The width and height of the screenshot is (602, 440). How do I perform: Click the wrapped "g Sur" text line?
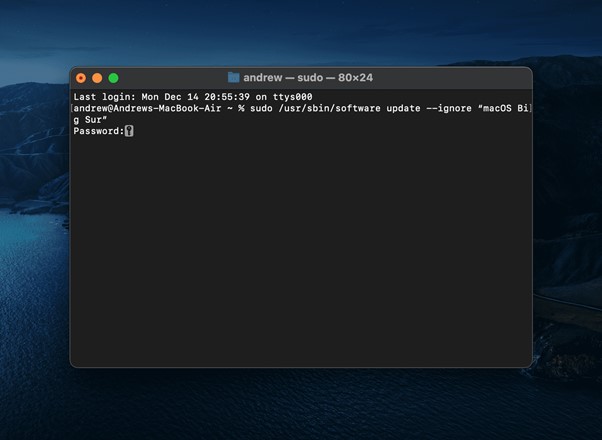[x=90, y=119]
